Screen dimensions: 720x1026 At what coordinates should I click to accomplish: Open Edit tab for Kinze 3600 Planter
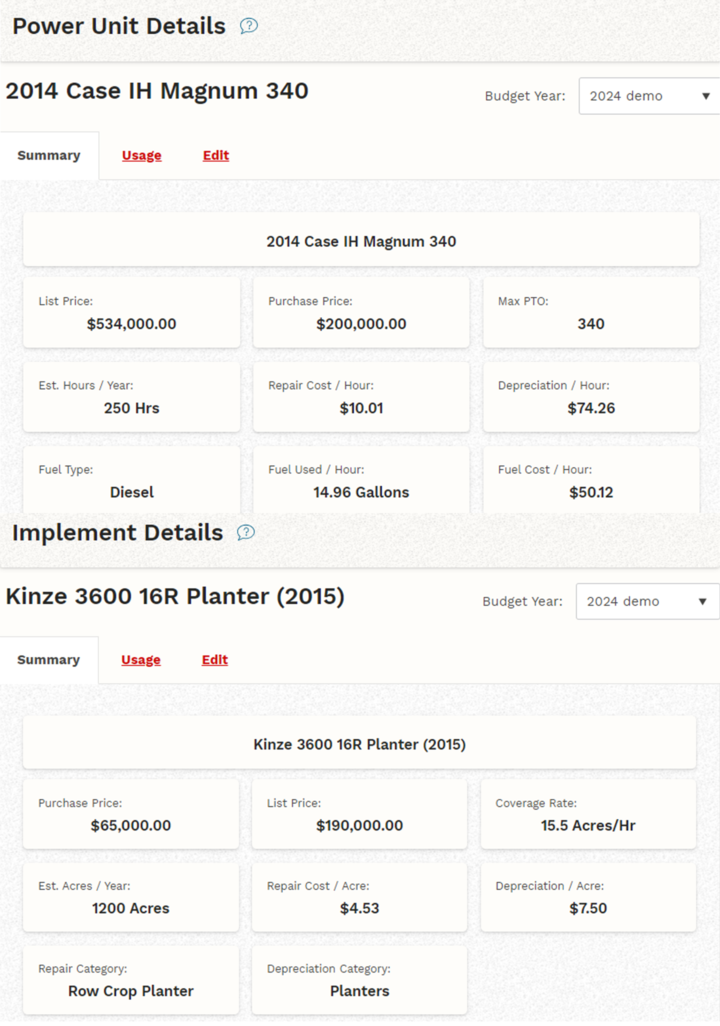[215, 660]
